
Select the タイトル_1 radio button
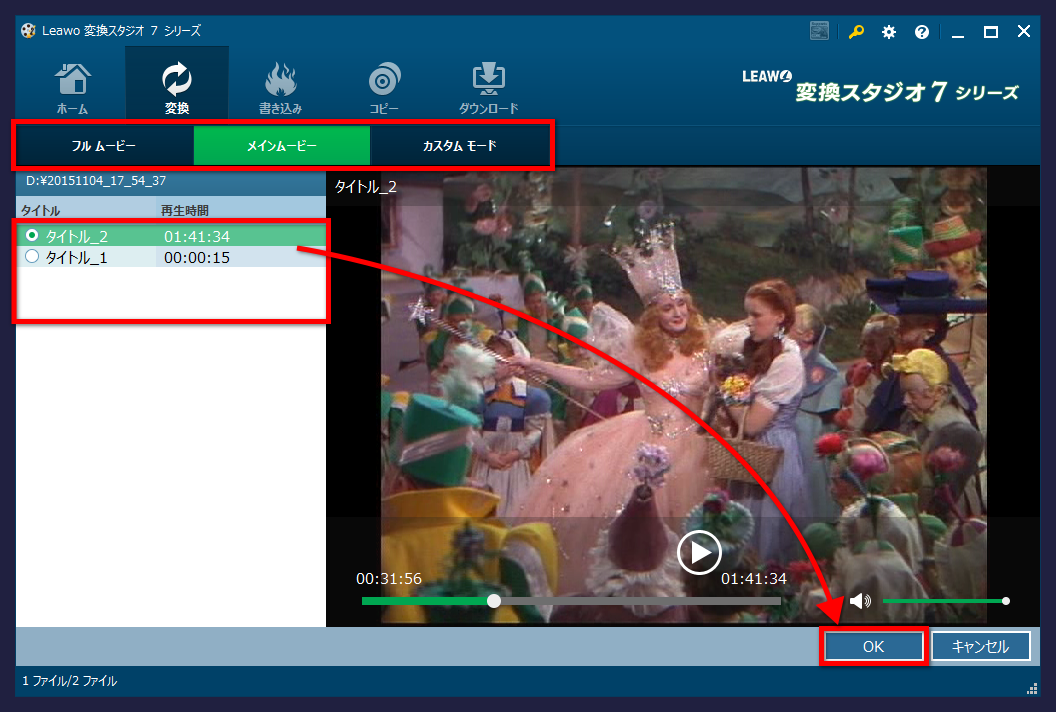[x=32, y=257]
